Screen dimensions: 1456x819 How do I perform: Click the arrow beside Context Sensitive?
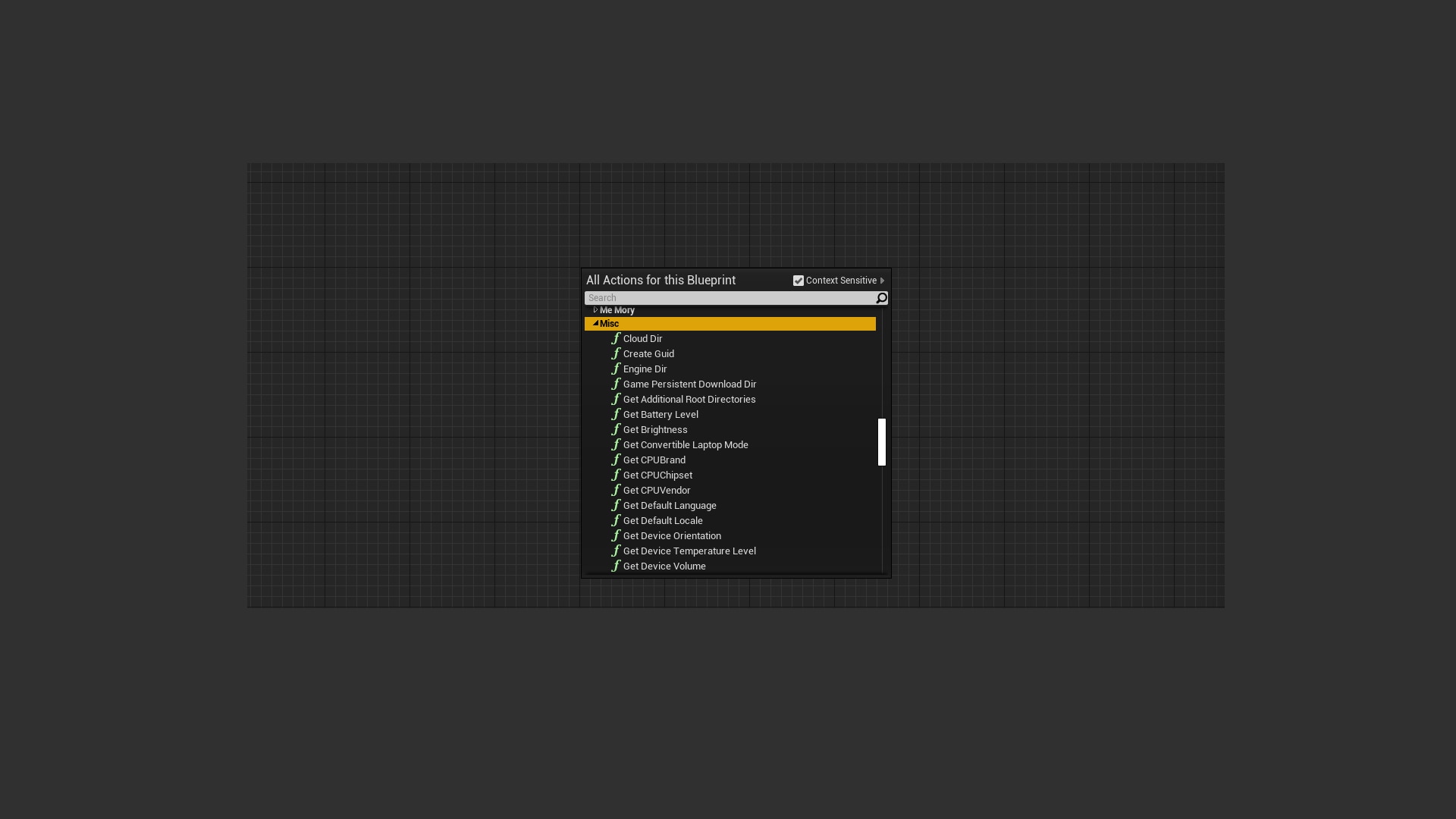[x=883, y=280]
